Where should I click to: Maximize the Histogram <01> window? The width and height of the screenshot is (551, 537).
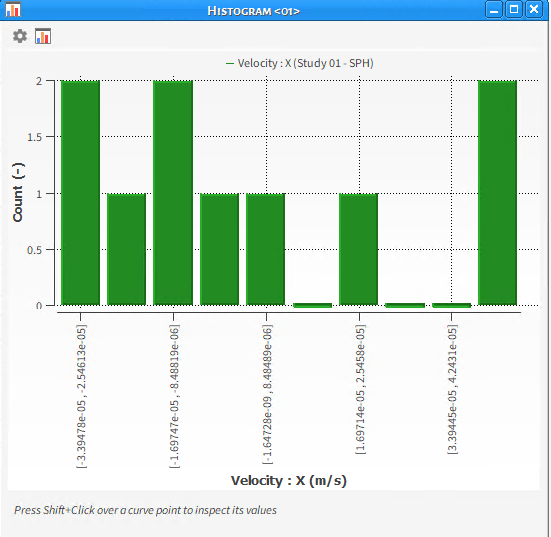pyautogui.click(x=514, y=9)
